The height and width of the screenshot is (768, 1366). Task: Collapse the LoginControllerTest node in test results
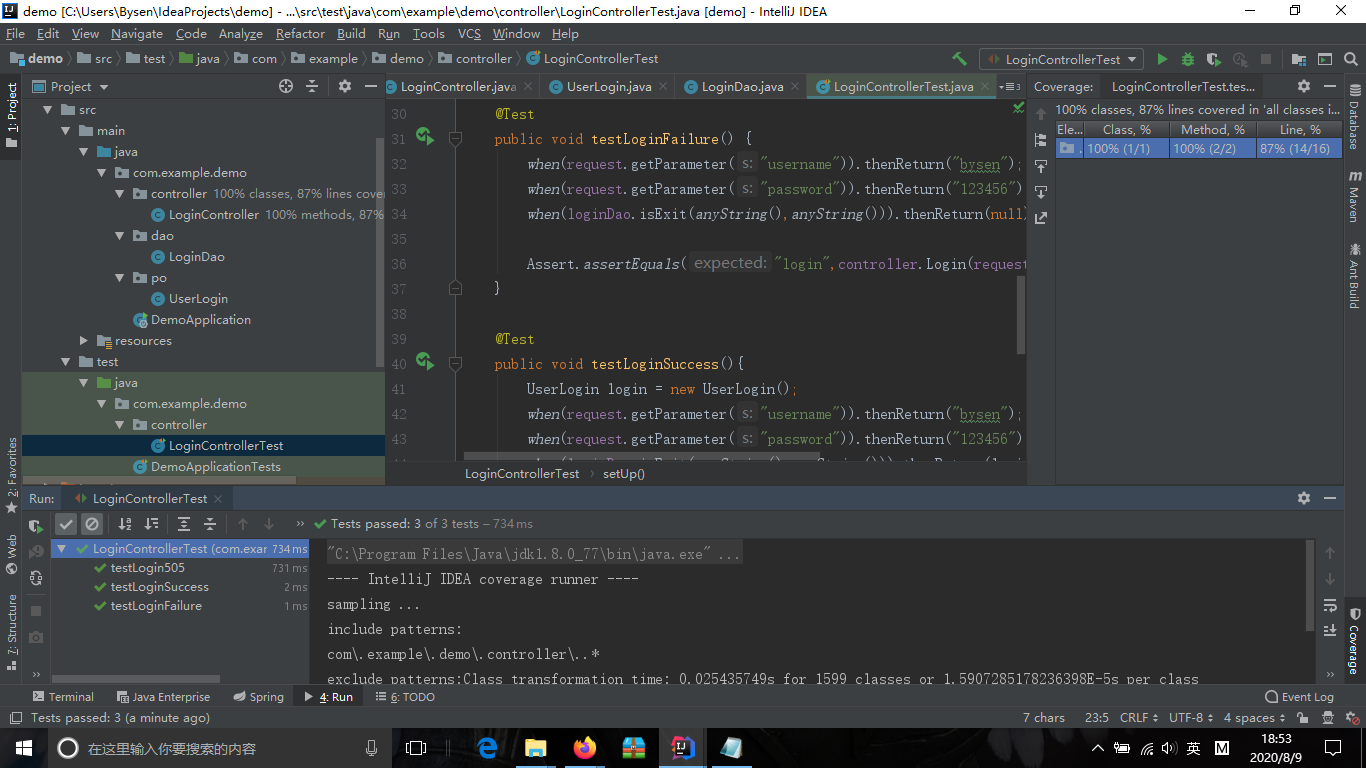(x=61, y=549)
